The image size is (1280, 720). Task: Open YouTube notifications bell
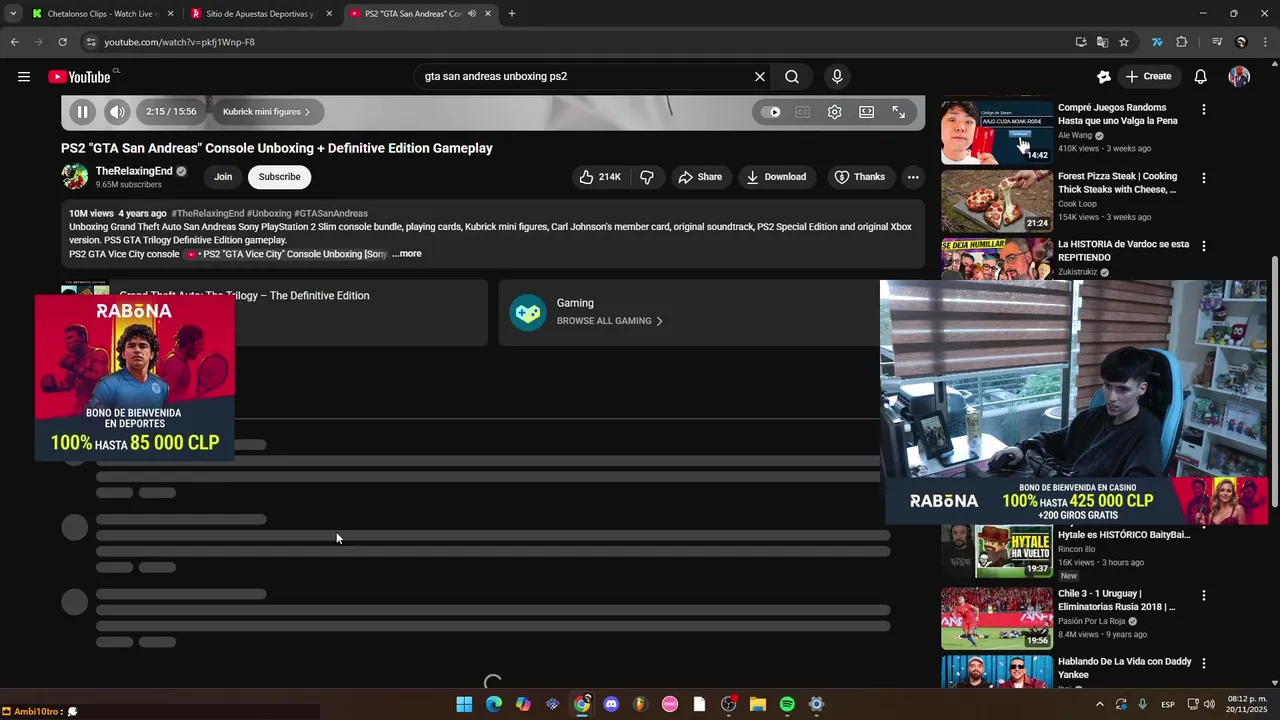[x=1201, y=76]
